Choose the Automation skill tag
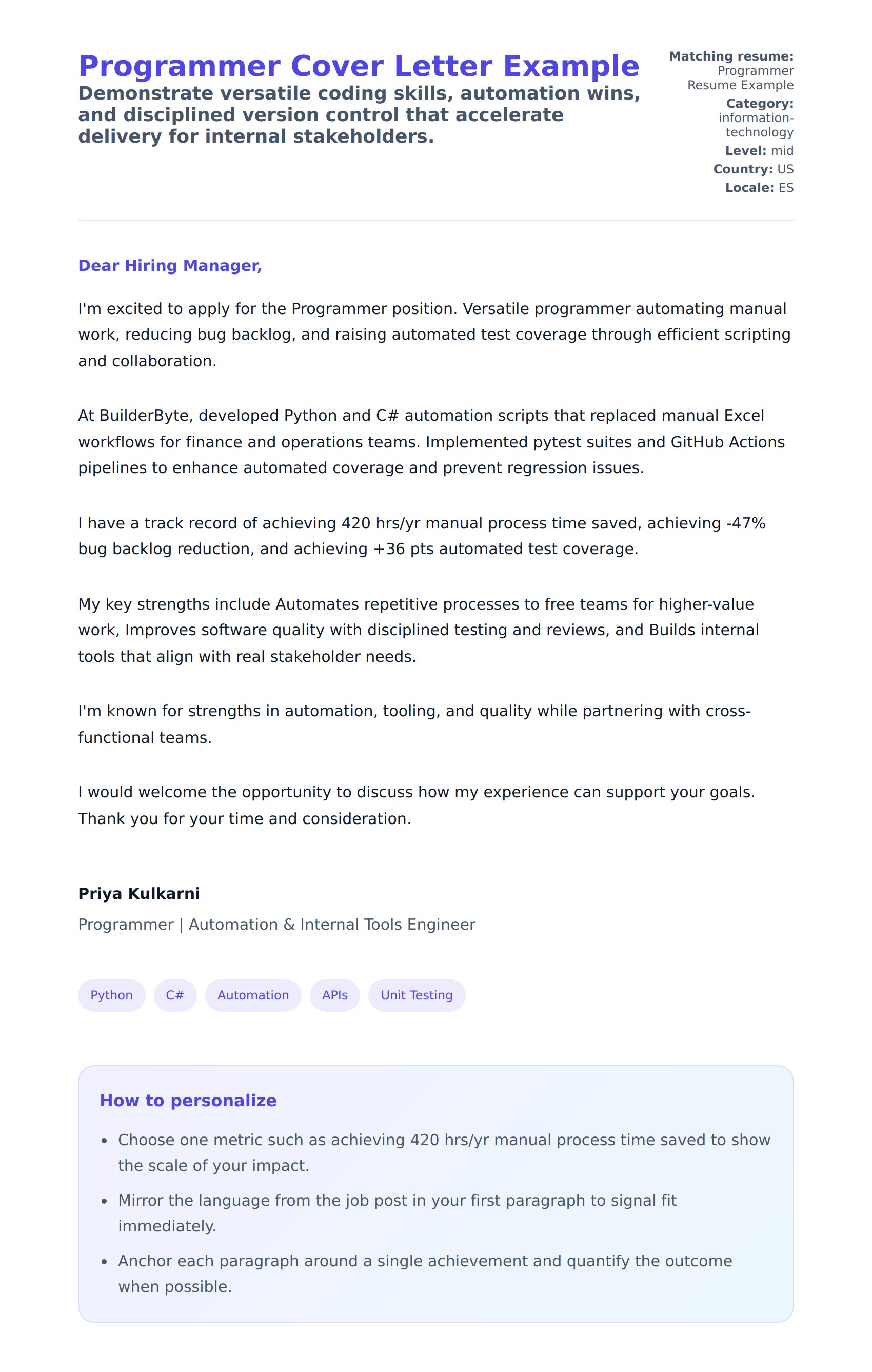The image size is (872, 1372). point(253,995)
